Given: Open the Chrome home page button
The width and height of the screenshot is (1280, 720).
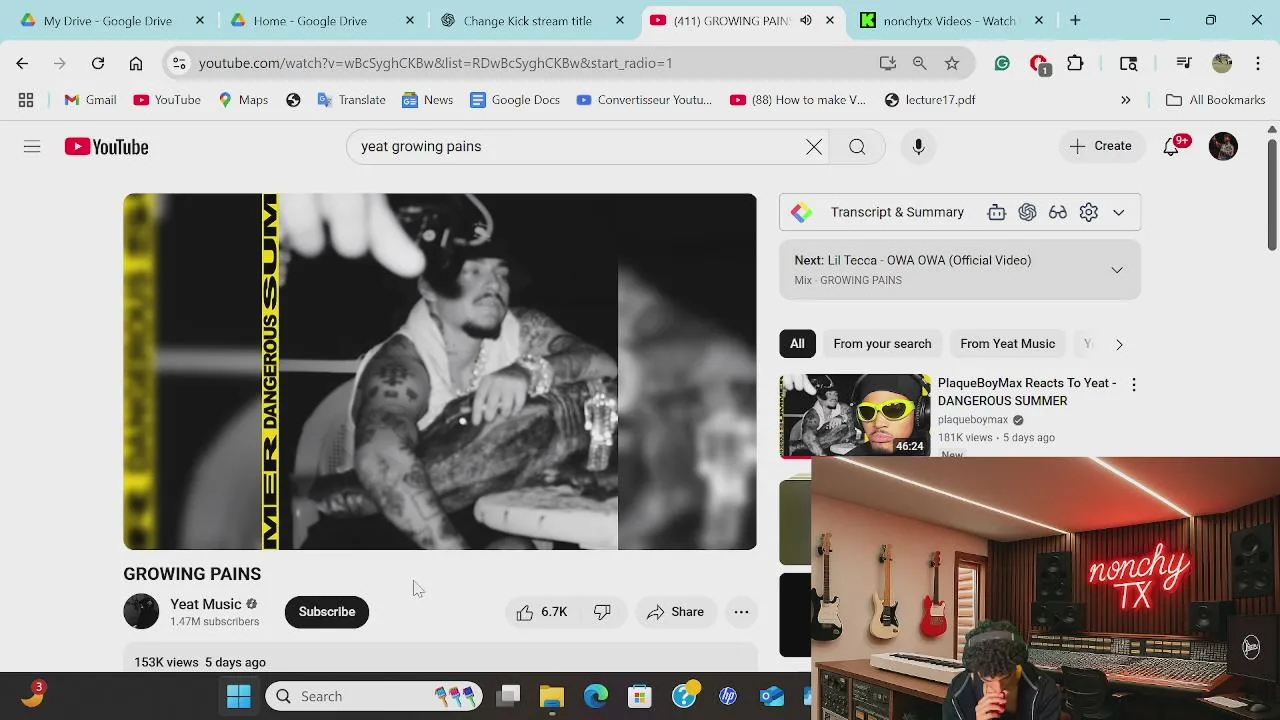Looking at the screenshot, I should click(x=136, y=63).
